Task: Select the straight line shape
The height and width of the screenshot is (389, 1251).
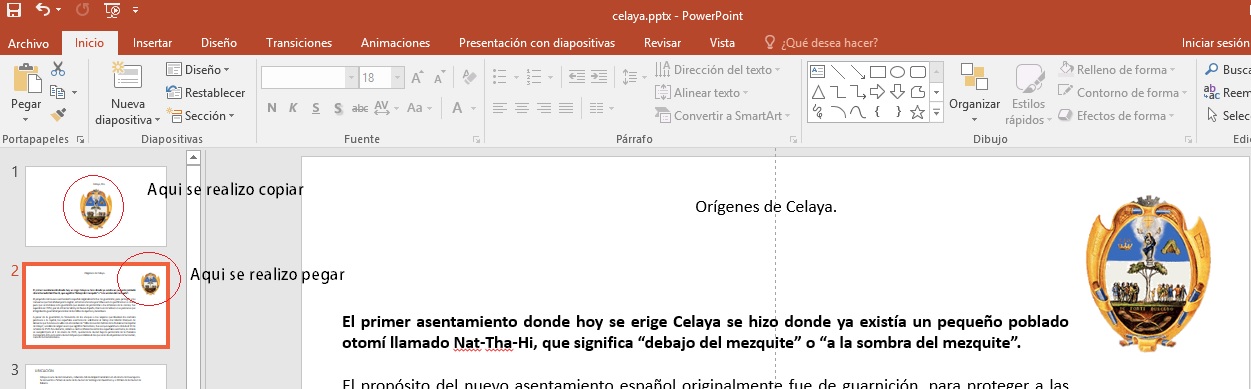Action: [x=838, y=72]
